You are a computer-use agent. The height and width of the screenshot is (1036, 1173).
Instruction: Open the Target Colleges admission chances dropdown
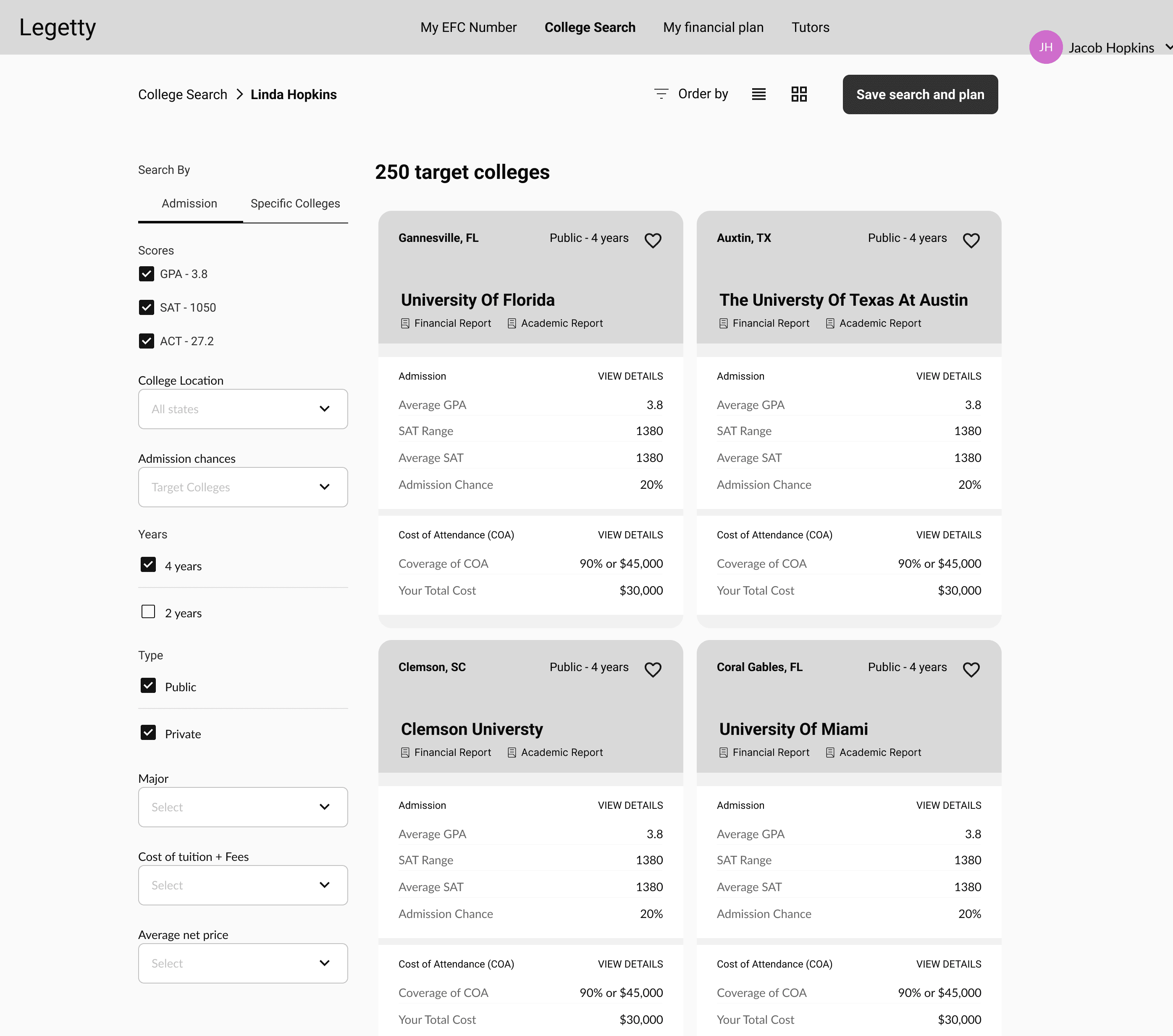[x=243, y=487]
